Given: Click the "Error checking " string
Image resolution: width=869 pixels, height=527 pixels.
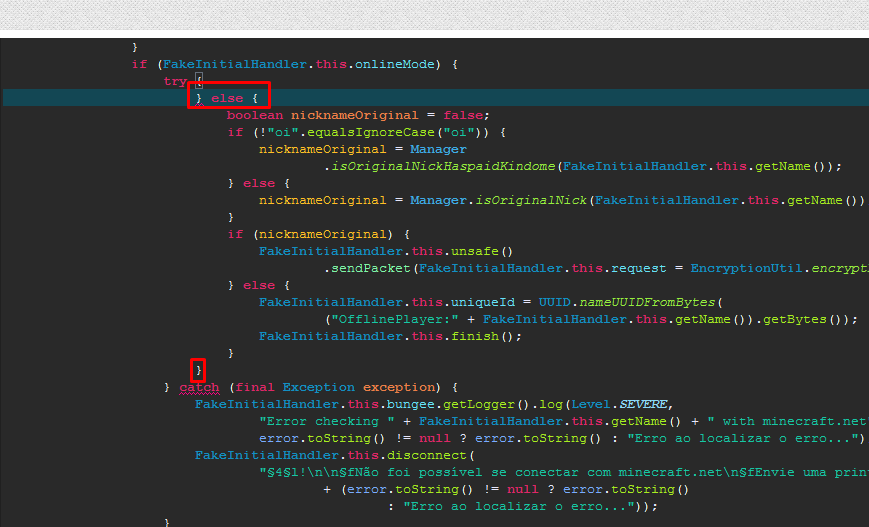Looking at the screenshot, I should tap(327, 421).
